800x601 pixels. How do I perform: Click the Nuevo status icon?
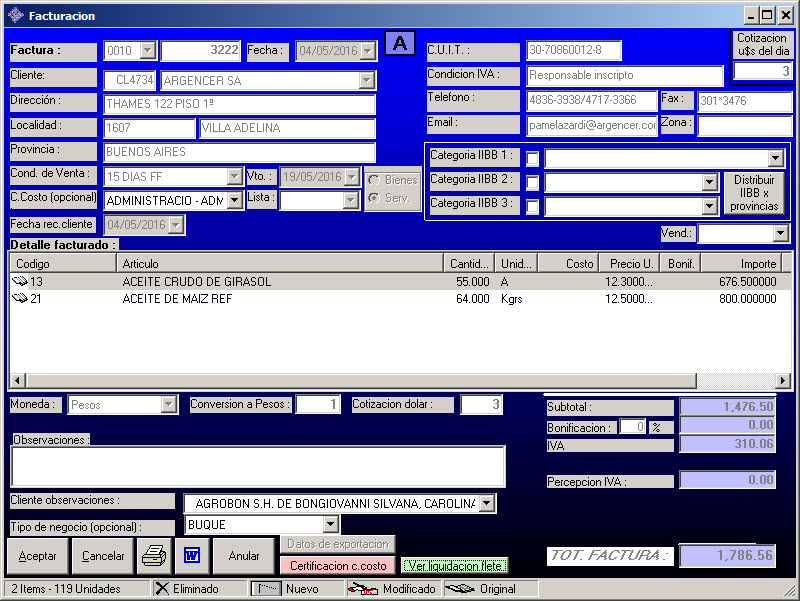265,589
